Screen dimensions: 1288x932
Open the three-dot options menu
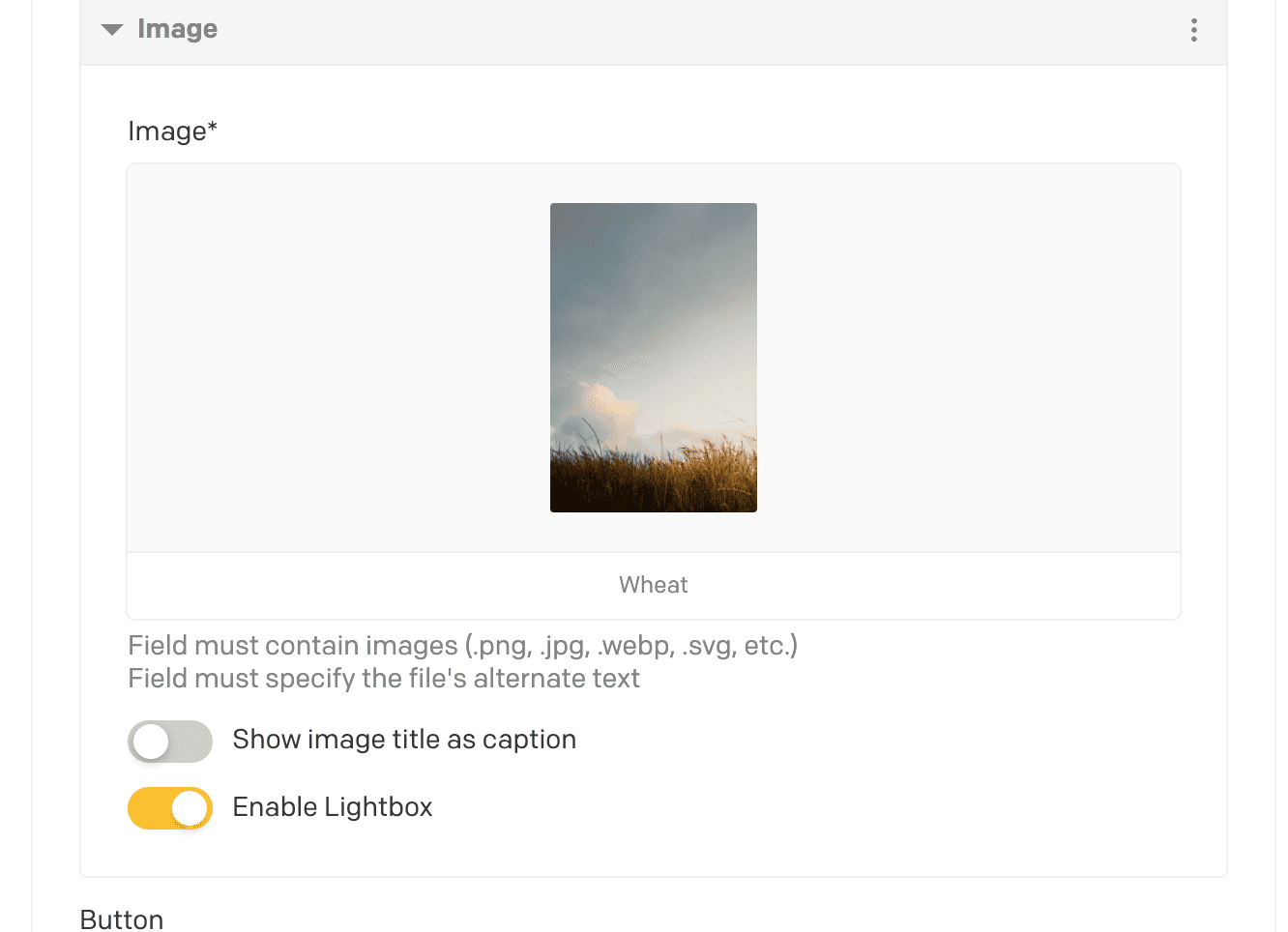[1193, 30]
